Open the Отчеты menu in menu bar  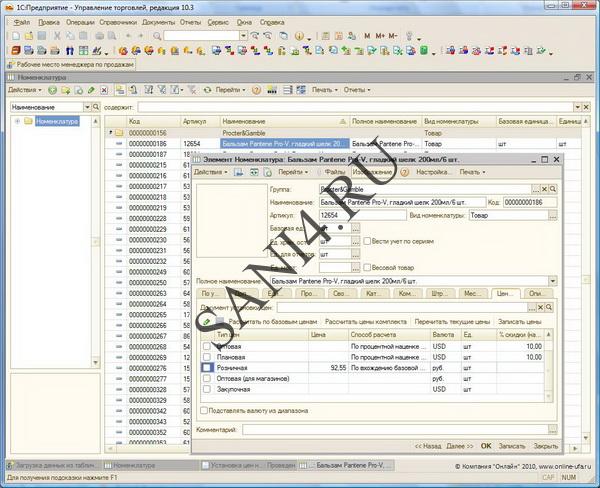click(190, 22)
